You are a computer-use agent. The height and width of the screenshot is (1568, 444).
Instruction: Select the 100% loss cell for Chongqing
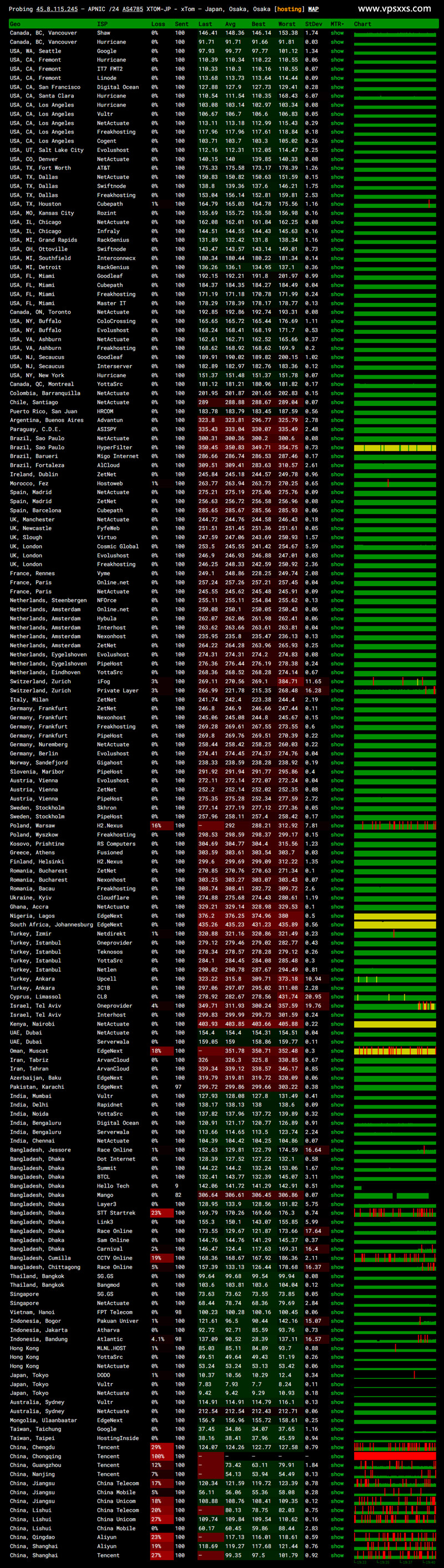162,1457
